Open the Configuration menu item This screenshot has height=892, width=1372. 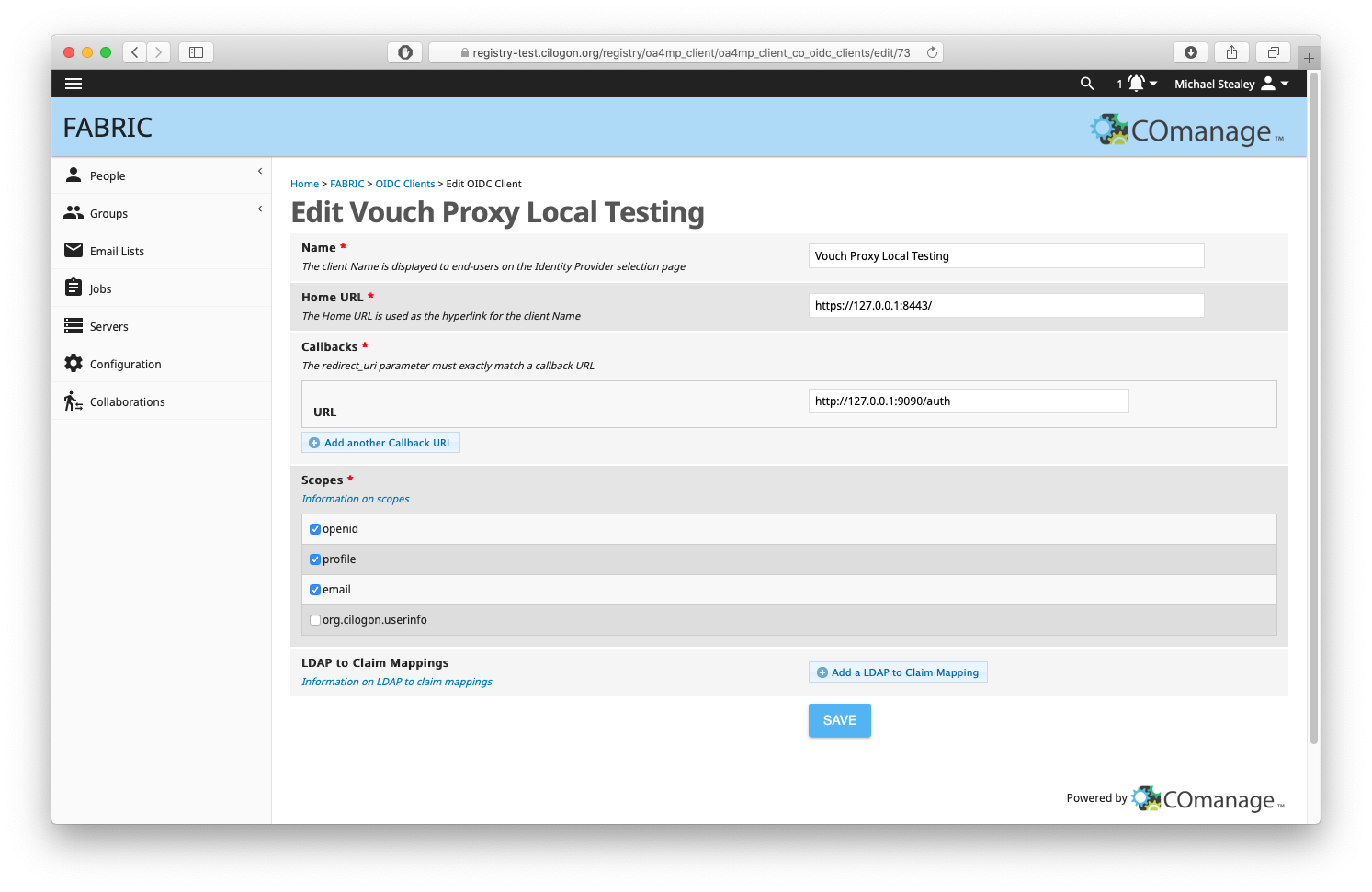click(x=162, y=364)
